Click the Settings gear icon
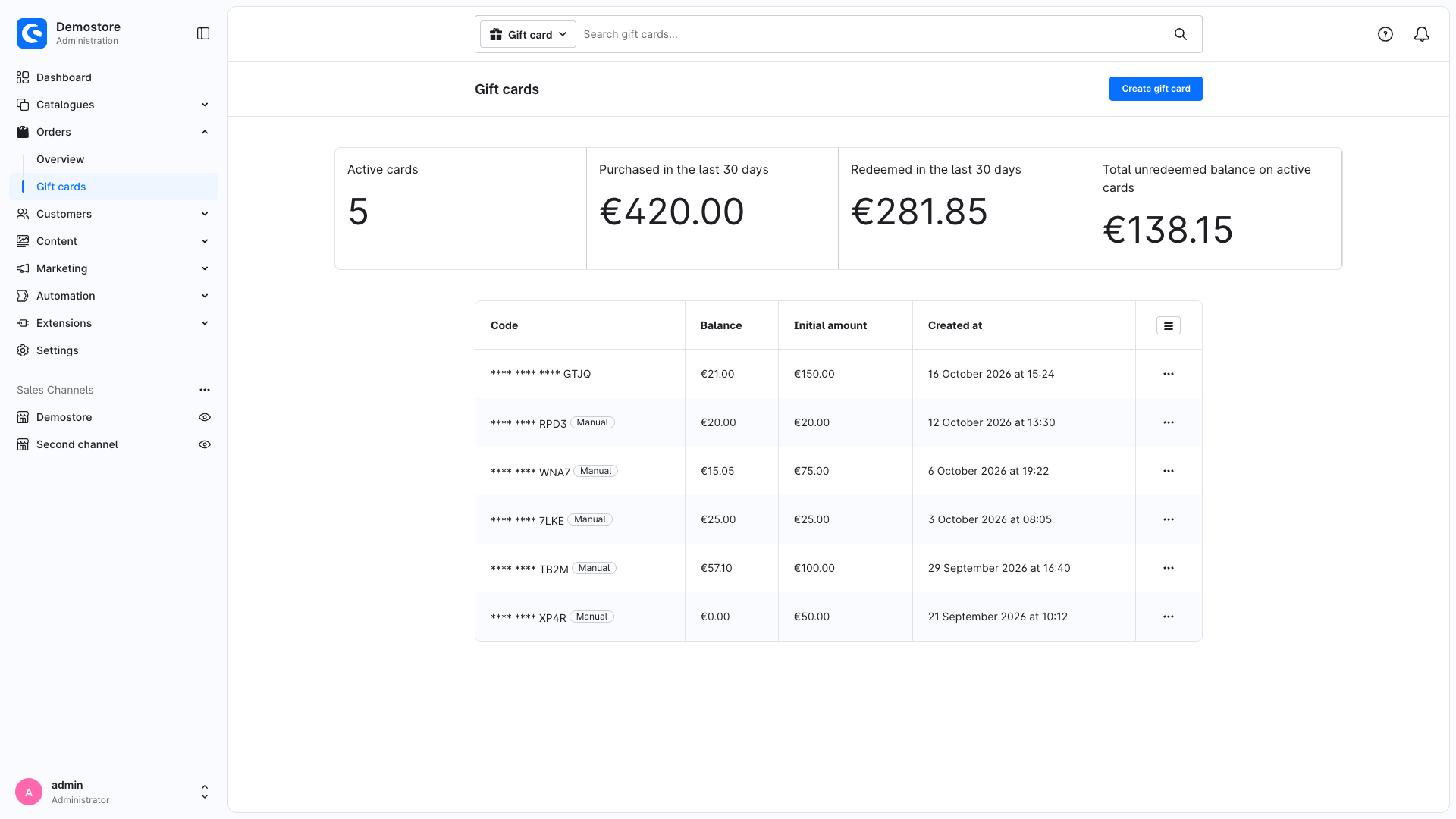Viewport: 1456px width, 819px height. [23, 350]
